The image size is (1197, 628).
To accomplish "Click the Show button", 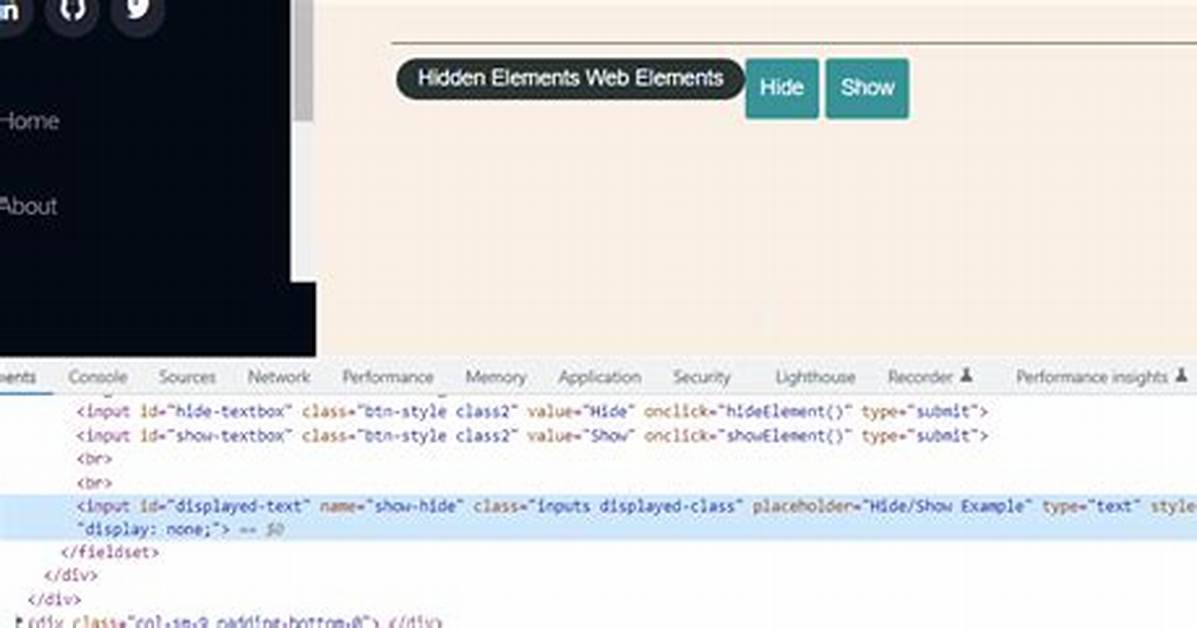I will pos(867,89).
